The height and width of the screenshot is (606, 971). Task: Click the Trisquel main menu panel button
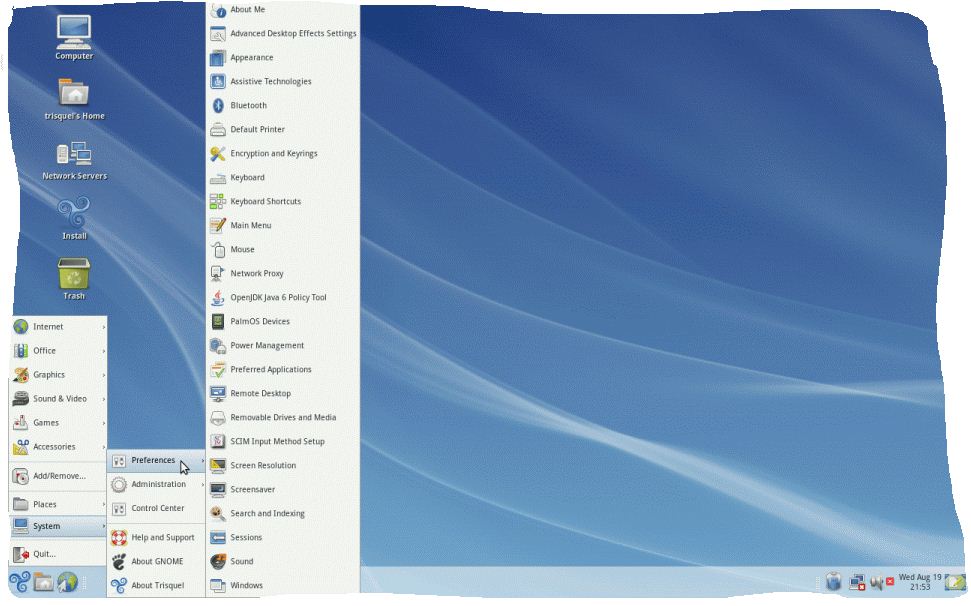20,582
